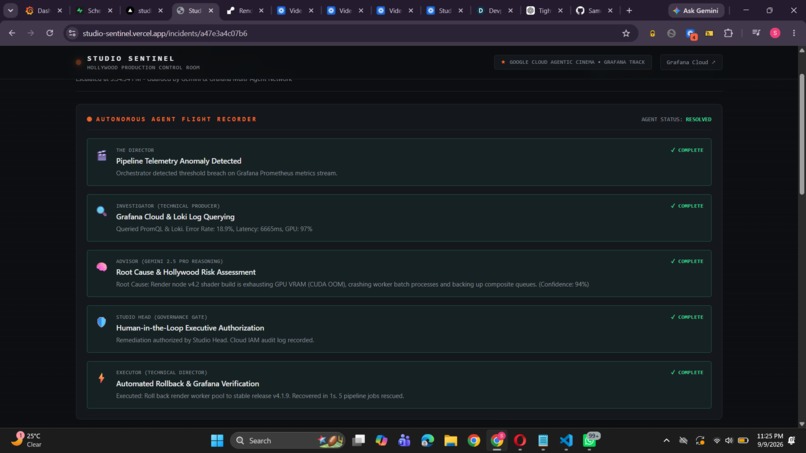The height and width of the screenshot is (453, 806).
Task: Click the Ask Gemini button
Action: pyautogui.click(x=696, y=10)
